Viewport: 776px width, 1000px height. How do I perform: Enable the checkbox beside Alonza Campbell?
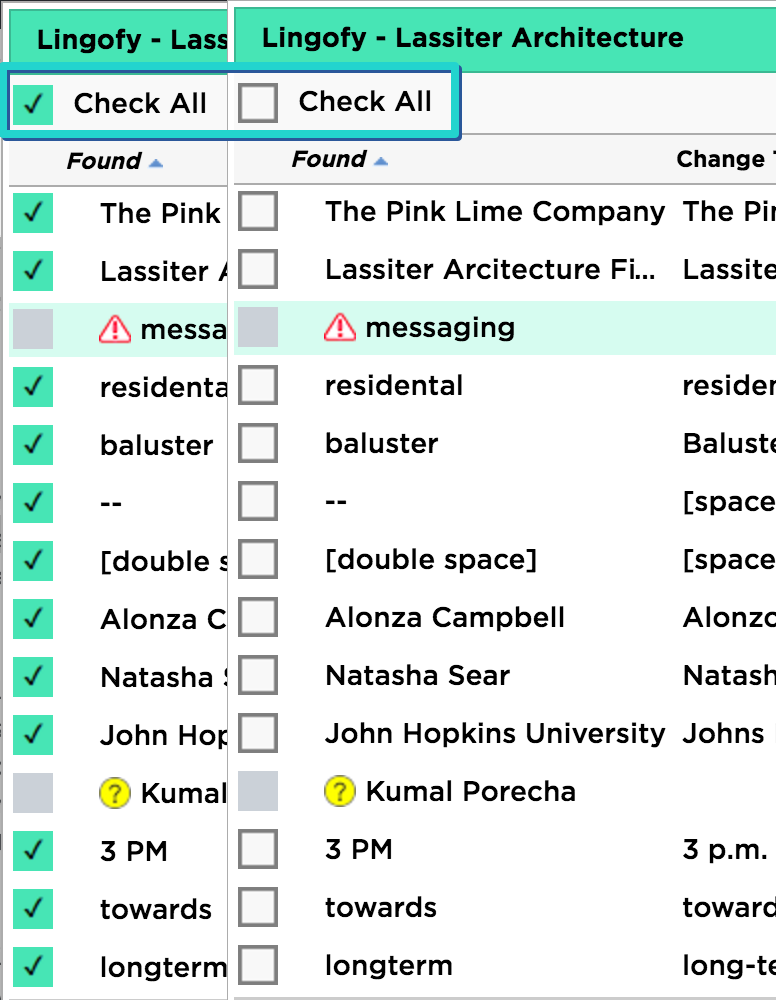coord(258,617)
